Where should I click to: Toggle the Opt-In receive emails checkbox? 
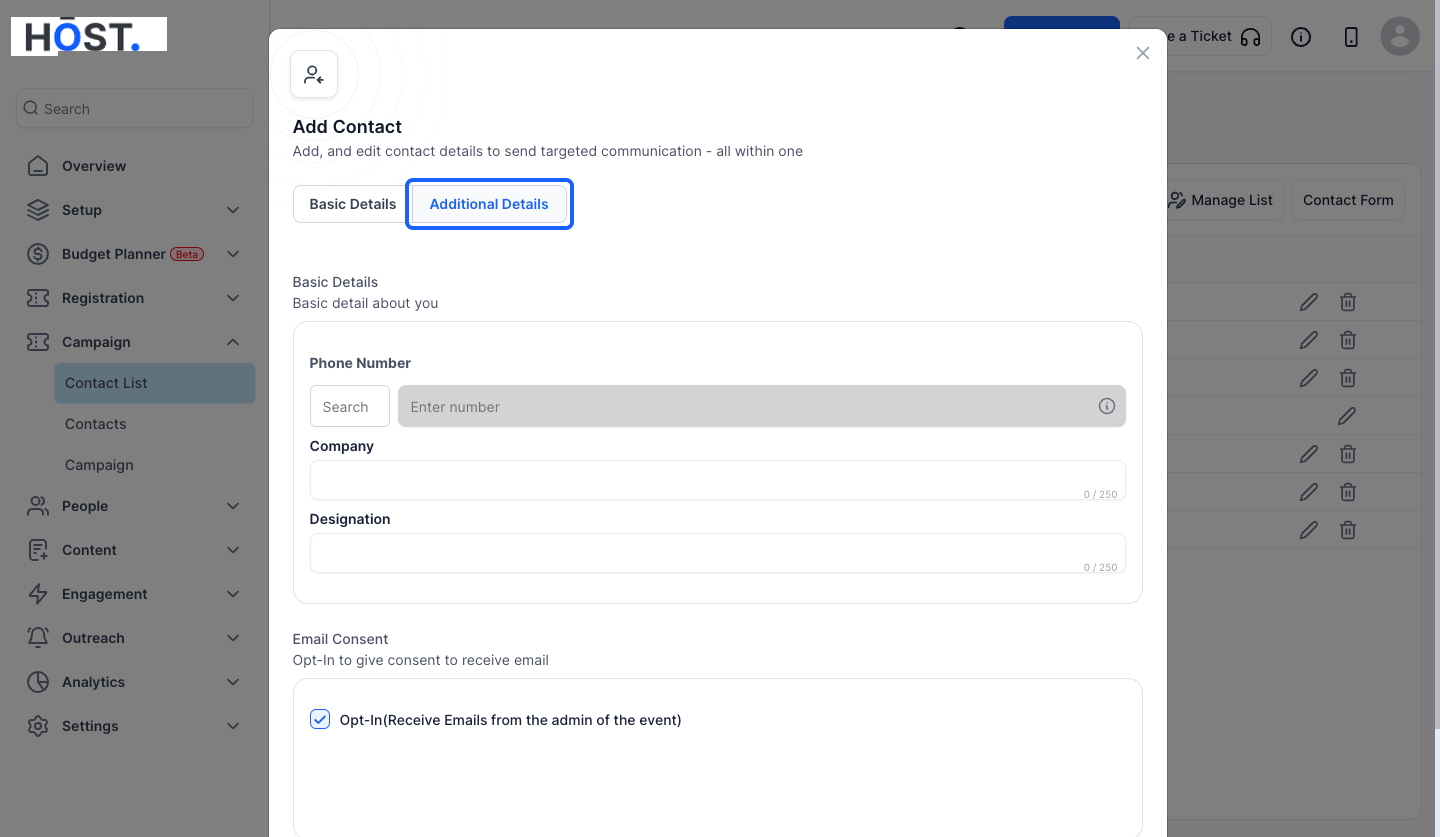coord(320,719)
